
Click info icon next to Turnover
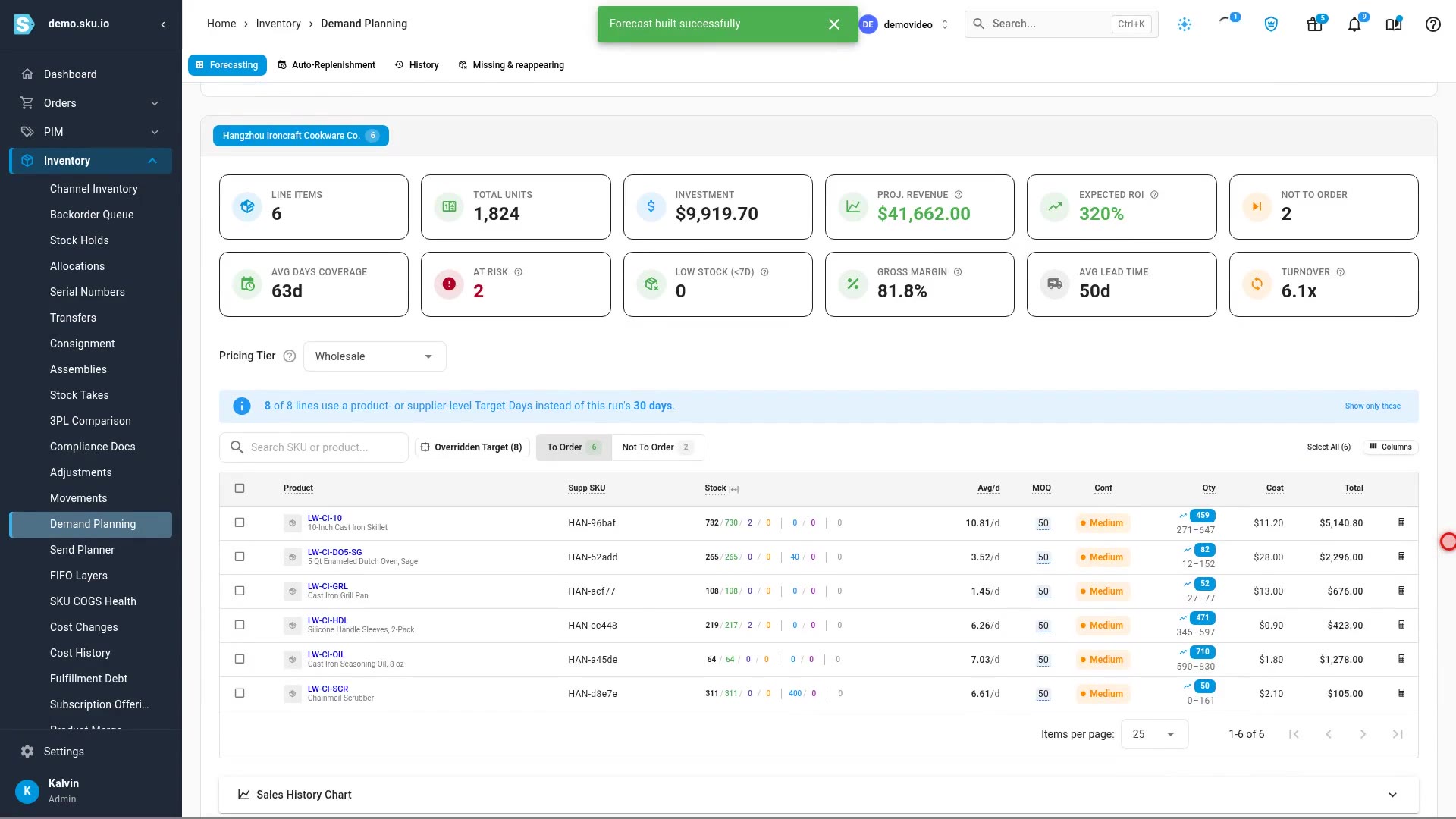pos(1341,272)
